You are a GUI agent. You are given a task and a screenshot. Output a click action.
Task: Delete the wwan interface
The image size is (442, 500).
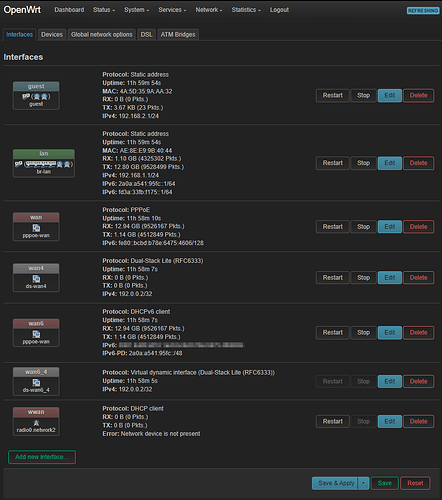419,421
